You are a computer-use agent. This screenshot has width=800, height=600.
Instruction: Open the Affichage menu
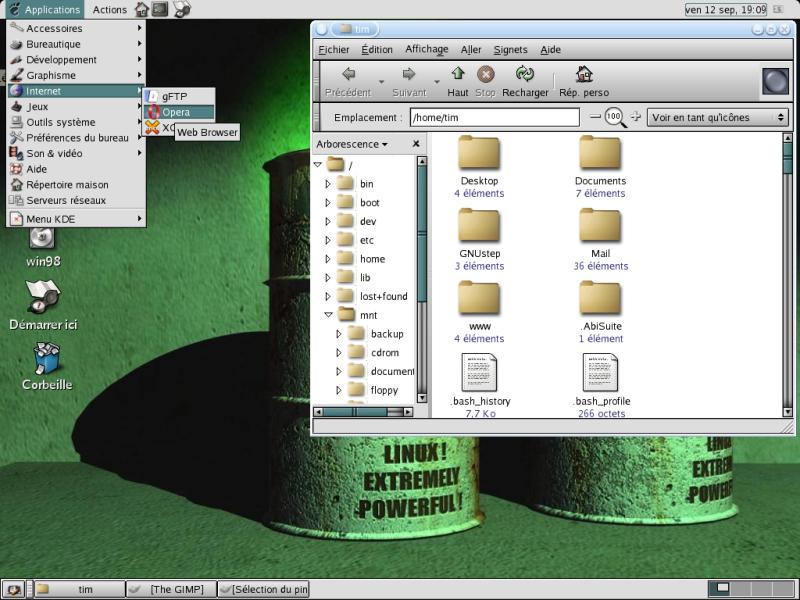427,49
